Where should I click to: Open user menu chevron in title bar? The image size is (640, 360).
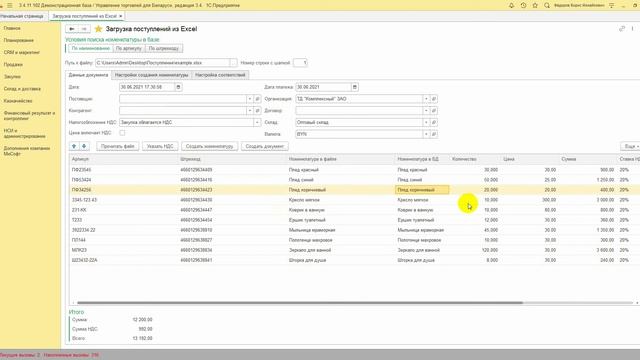point(611,5)
